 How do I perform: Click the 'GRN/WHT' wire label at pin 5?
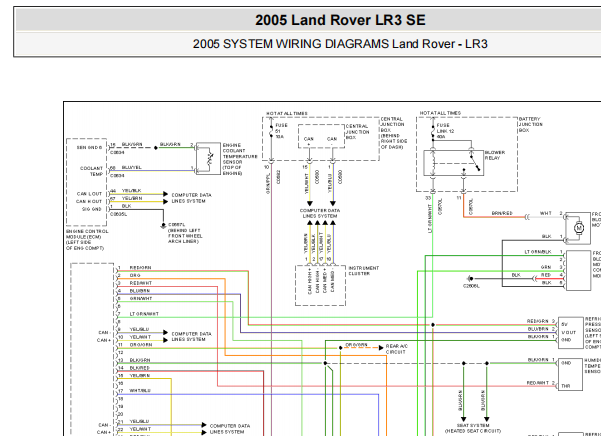(x=141, y=298)
